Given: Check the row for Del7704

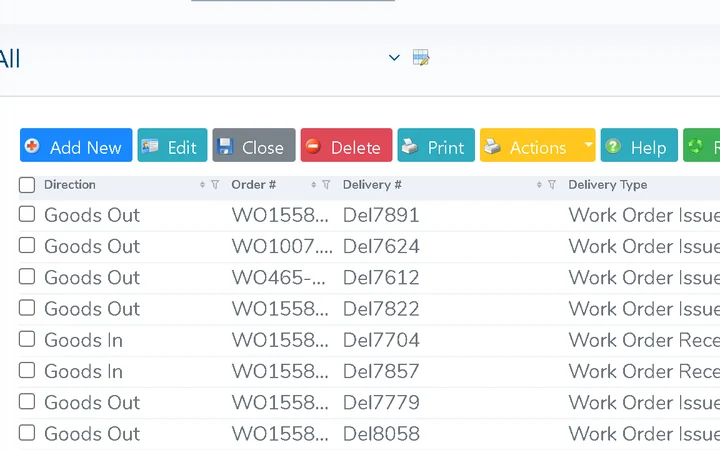Looking at the screenshot, I should 27,339.
